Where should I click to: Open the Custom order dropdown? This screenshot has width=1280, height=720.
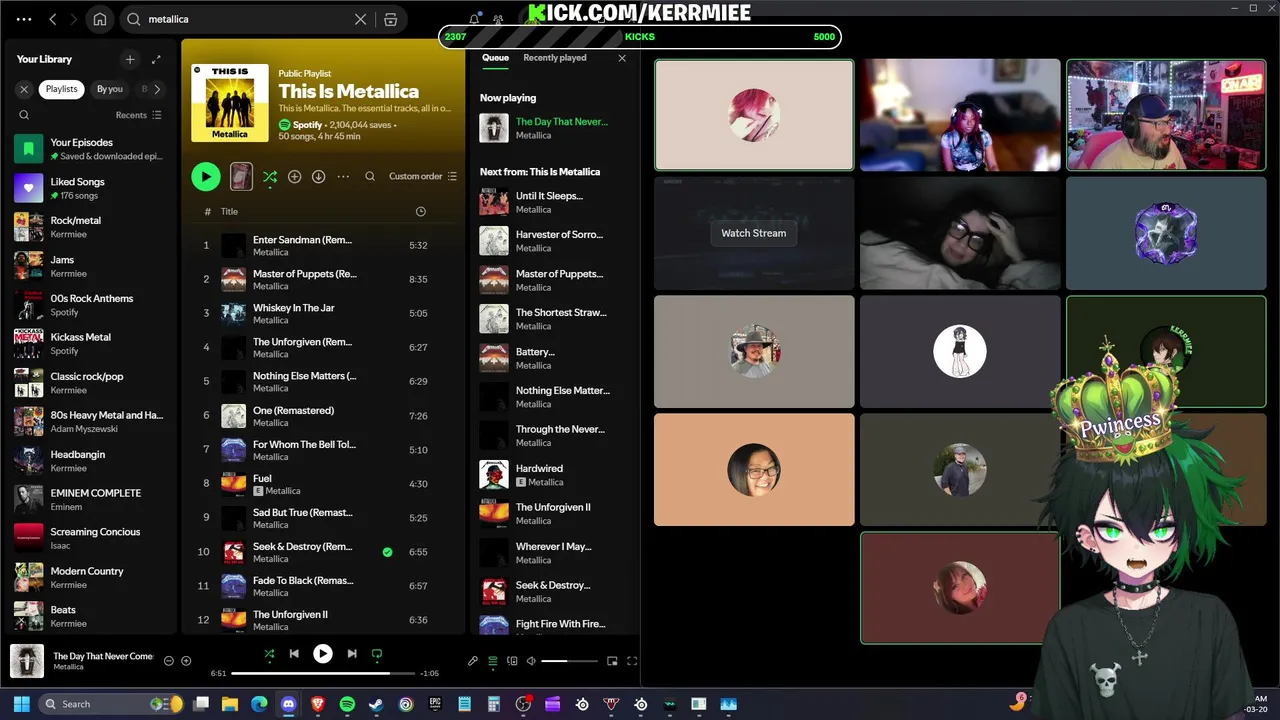click(x=423, y=176)
